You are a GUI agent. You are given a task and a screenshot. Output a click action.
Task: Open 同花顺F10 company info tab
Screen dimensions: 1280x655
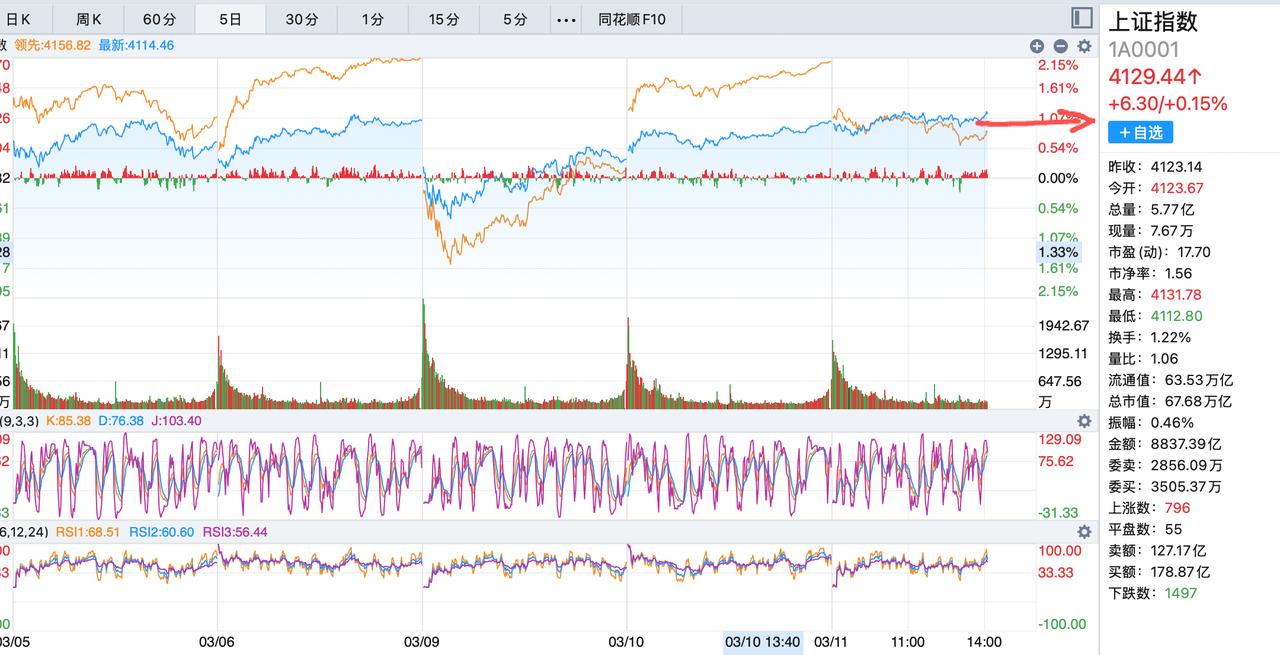632,19
